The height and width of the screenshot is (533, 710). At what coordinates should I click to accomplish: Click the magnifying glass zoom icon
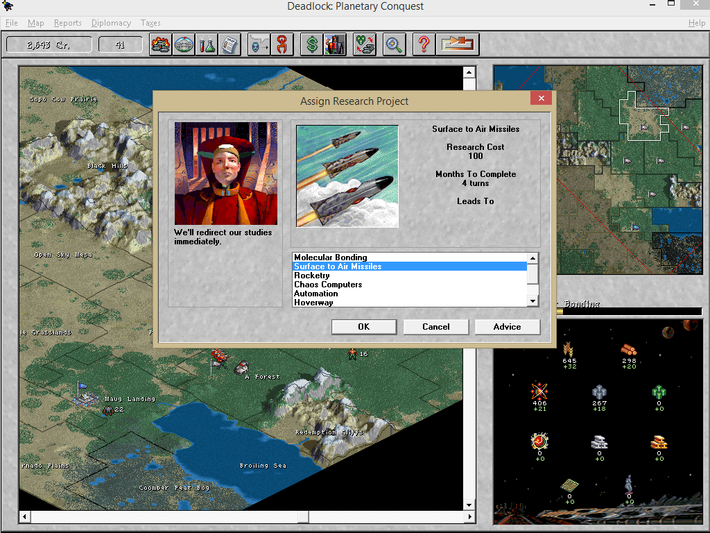(x=394, y=44)
